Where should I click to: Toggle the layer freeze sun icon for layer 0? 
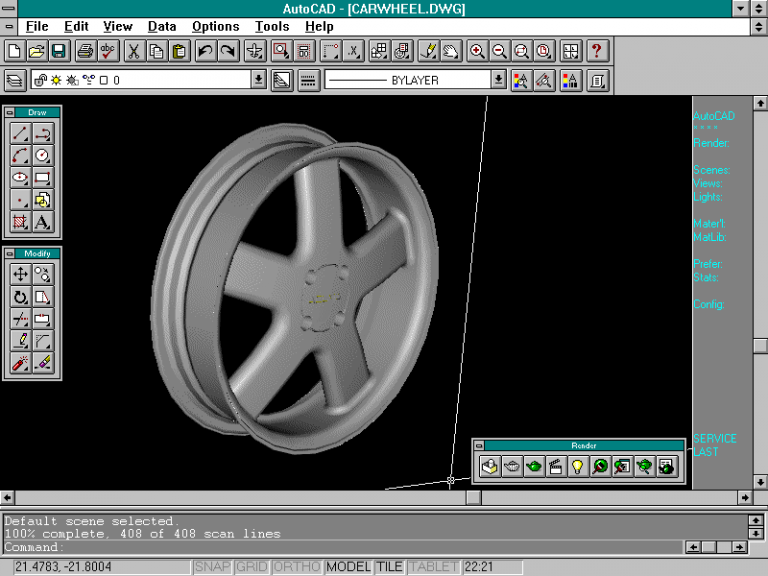pos(56,80)
